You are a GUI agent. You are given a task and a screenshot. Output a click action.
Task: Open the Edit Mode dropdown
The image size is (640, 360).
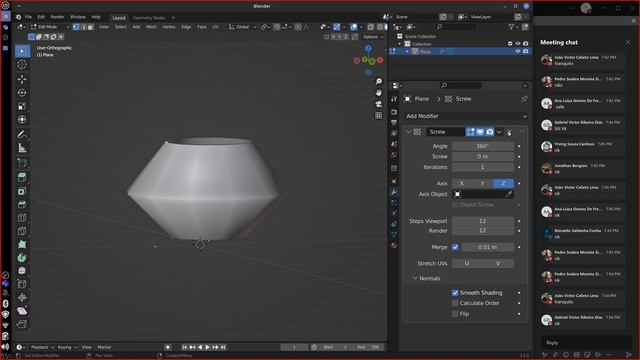50,27
